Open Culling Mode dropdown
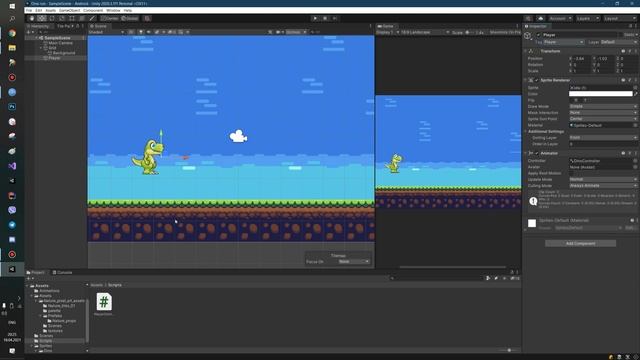The image size is (640, 360). pos(603,185)
